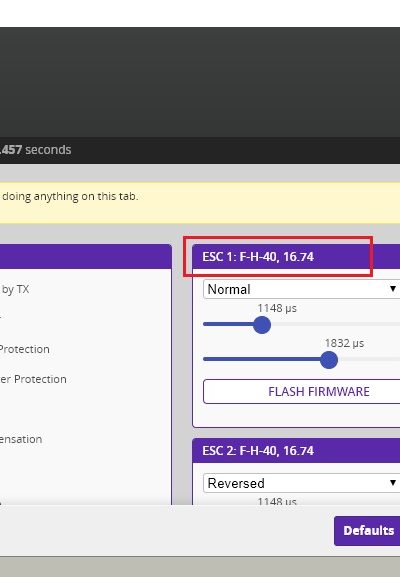Click dropdown arrow beside Reversed for ESC 2
The height and width of the screenshot is (578, 400).
point(393,483)
